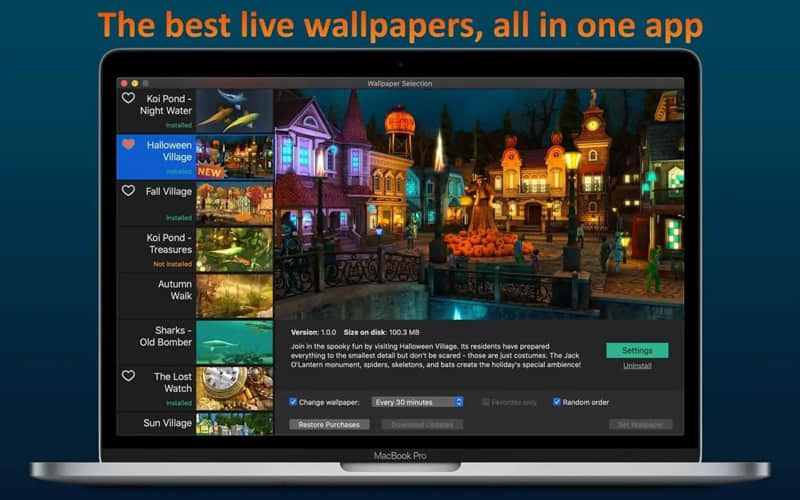Uncheck the Change wallpaper checkbox
The width and height of the screenshot is (800, 500).
[x=293, y=402]
